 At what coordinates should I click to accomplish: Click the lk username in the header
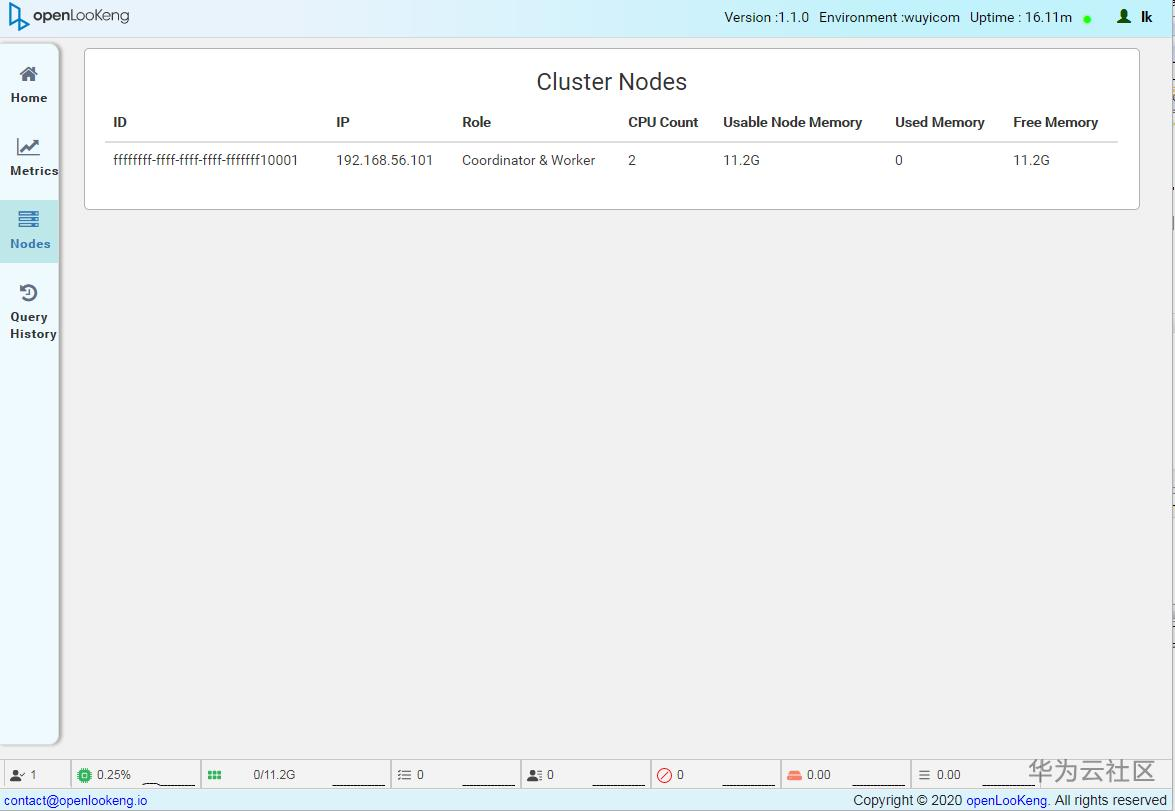(1147, 16)
